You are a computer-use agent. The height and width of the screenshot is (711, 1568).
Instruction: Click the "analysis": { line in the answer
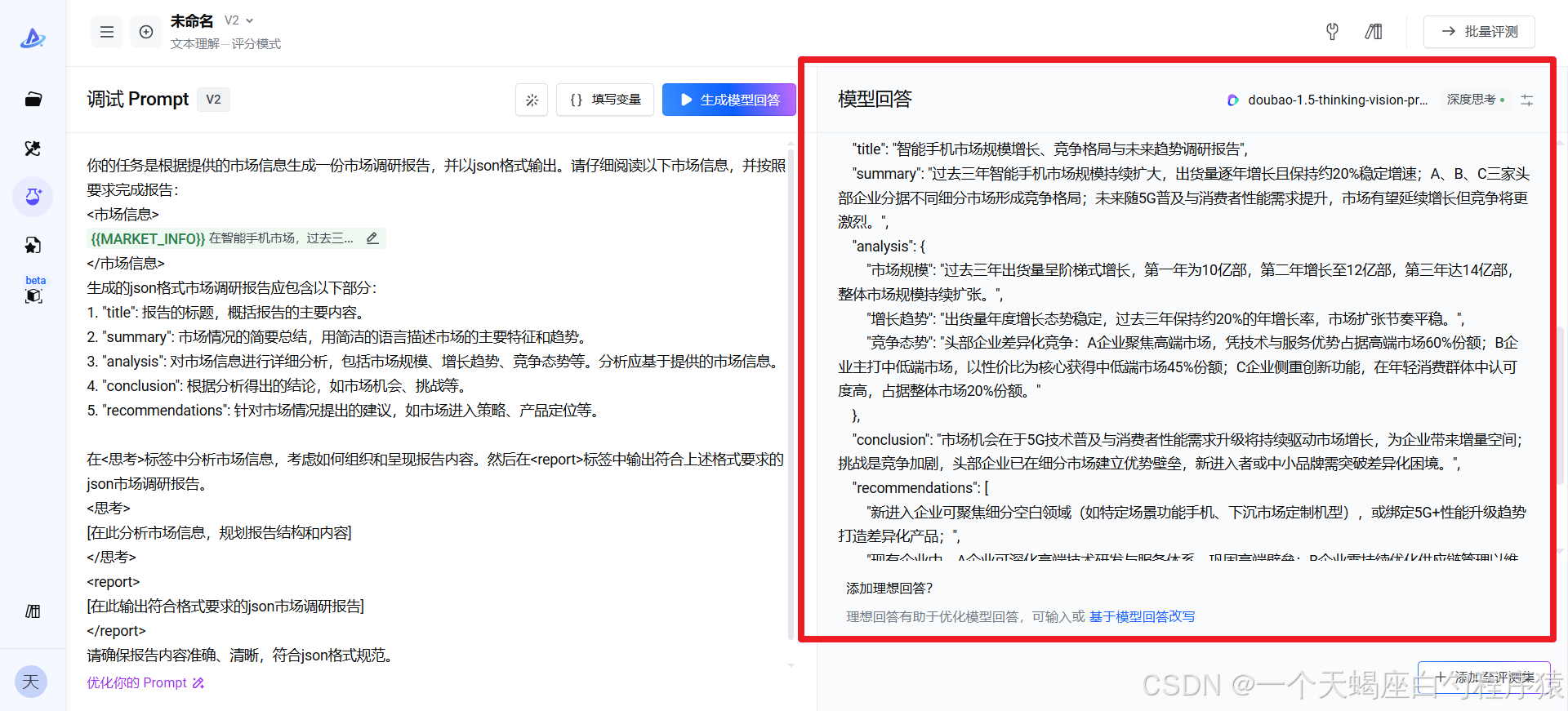889,247
